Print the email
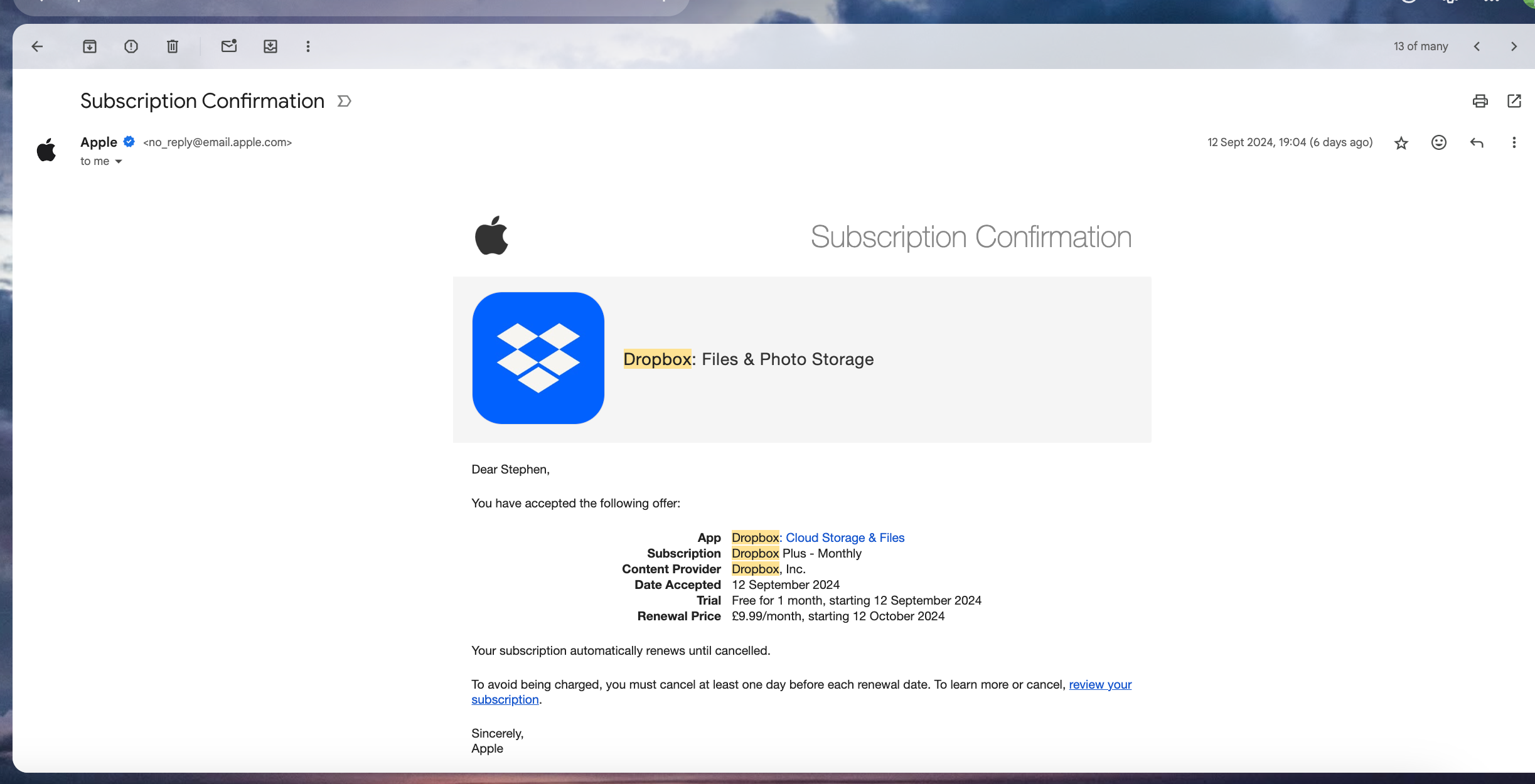Viewport: 1535px width, 784px height. [1479, 100]
